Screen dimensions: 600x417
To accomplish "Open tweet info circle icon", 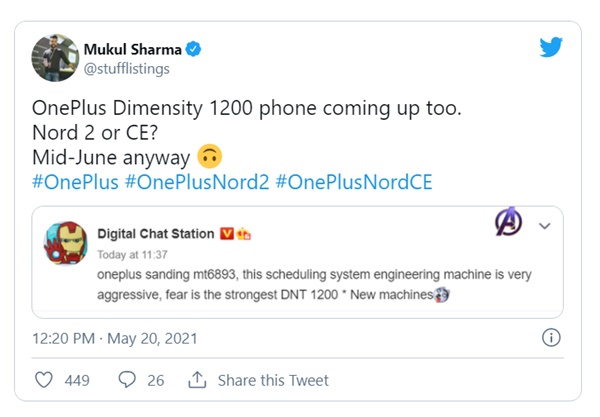I will [x=550, y=338].
